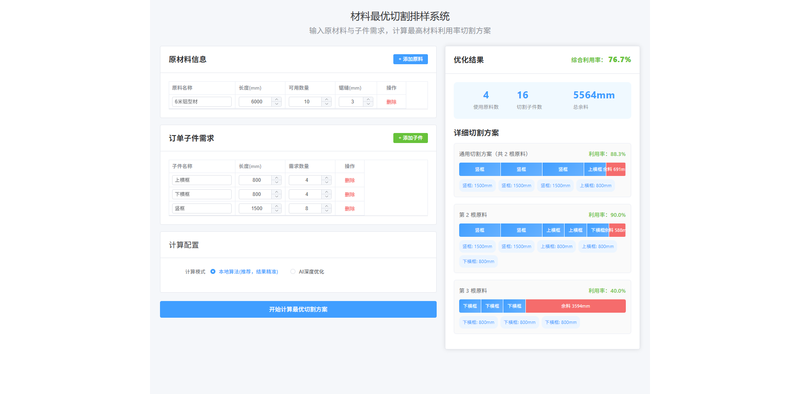This screenshot has height=394, width=800.
Task: Increase the 下横框 required quantity with the up arrow
Action: tap(327, 192)
